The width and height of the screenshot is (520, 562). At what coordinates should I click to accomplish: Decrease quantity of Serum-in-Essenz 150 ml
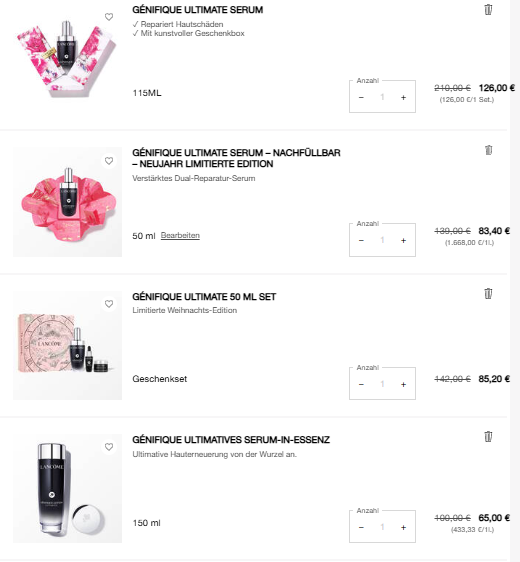point(361,528)
